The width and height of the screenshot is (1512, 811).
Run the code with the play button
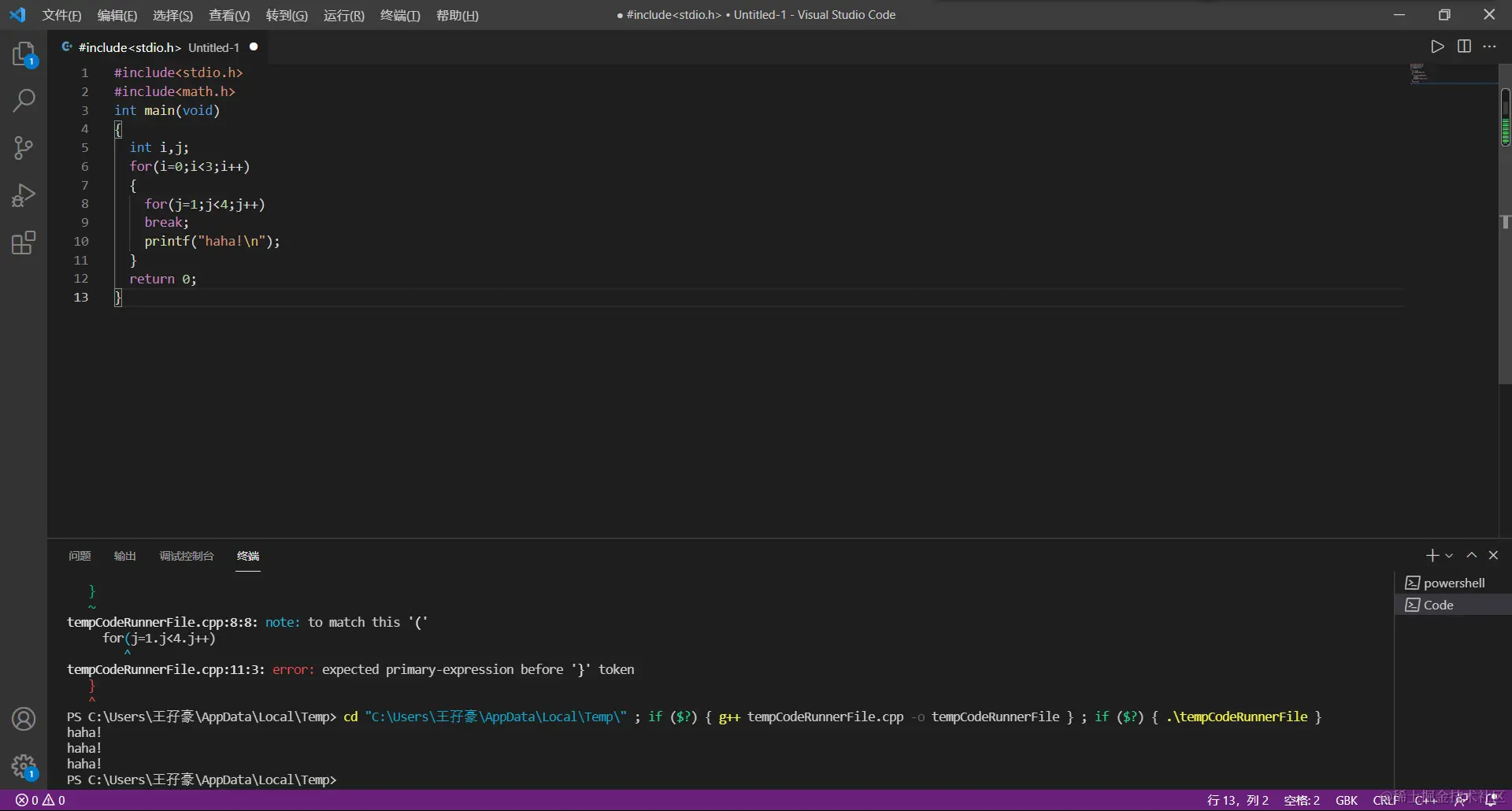click(1437, 46)
